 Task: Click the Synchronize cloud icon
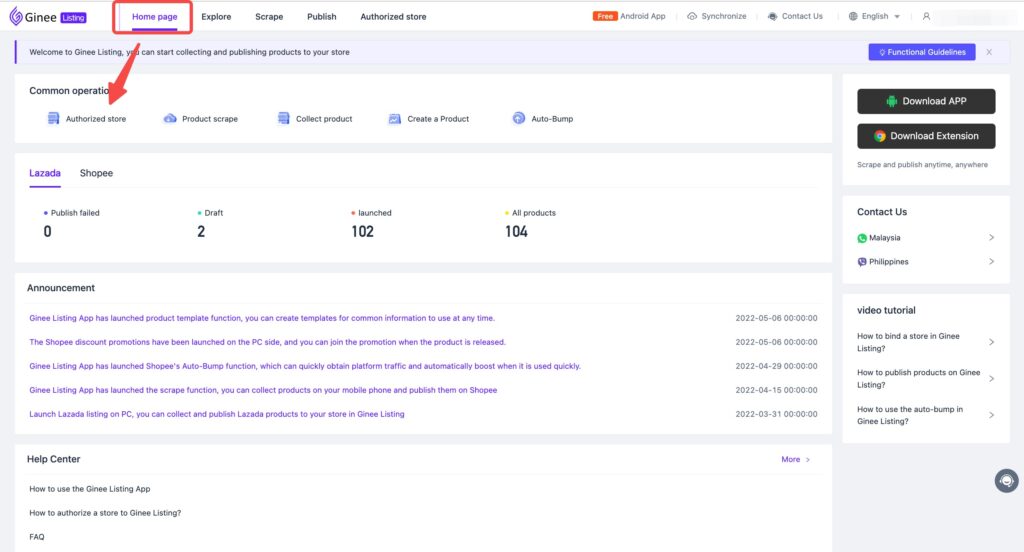coord(692,17)
